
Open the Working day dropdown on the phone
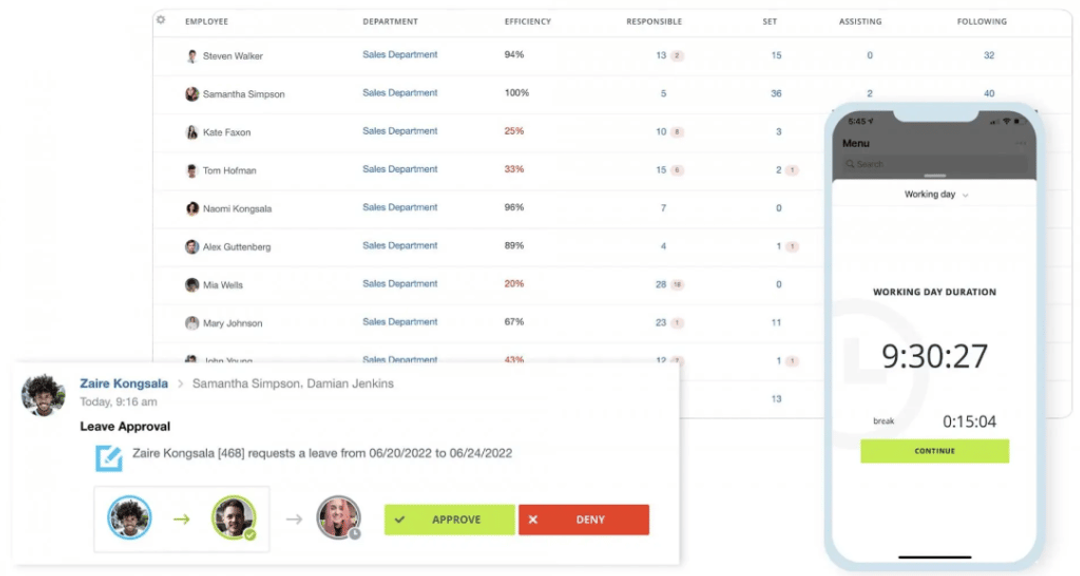934,194
